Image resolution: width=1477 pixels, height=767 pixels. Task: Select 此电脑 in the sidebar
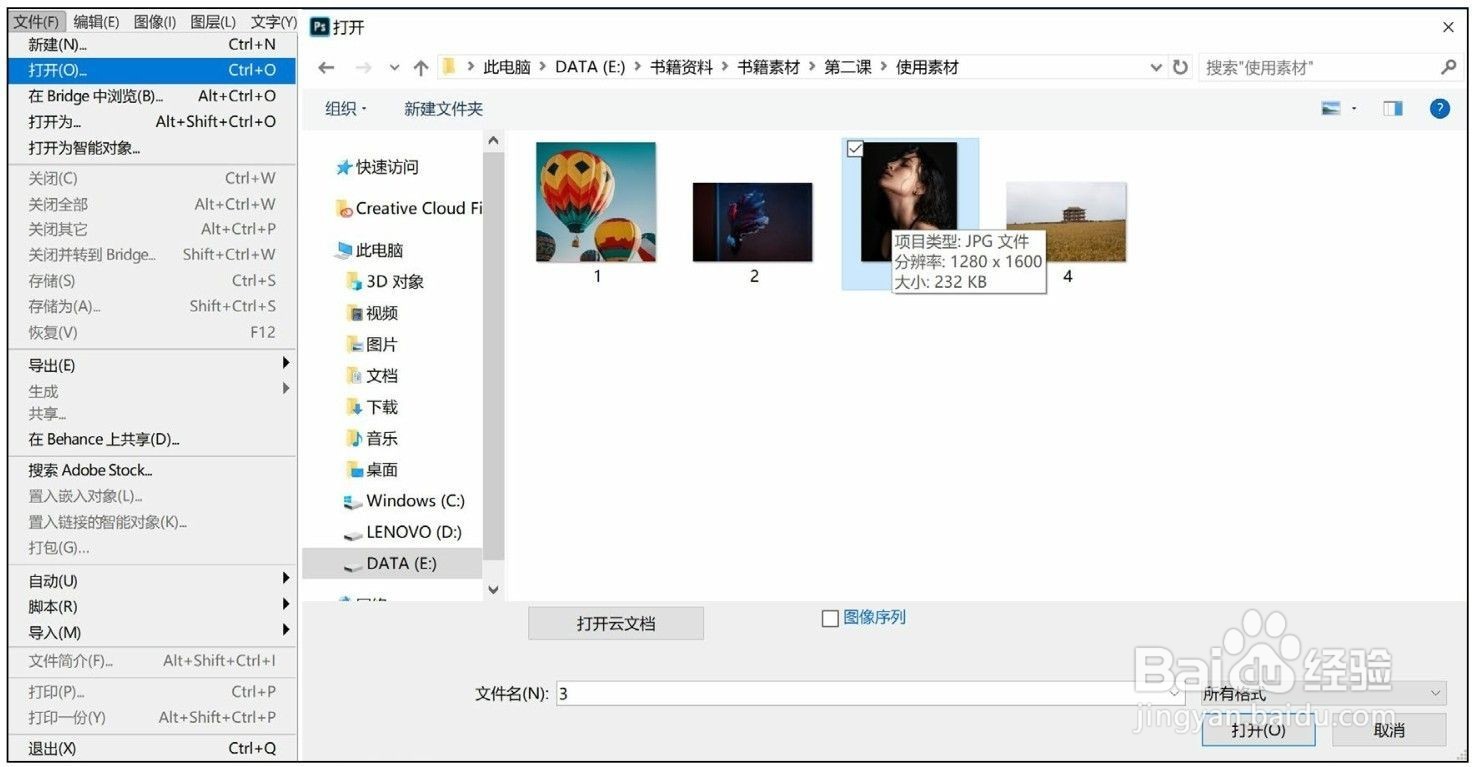pos(370,250)
